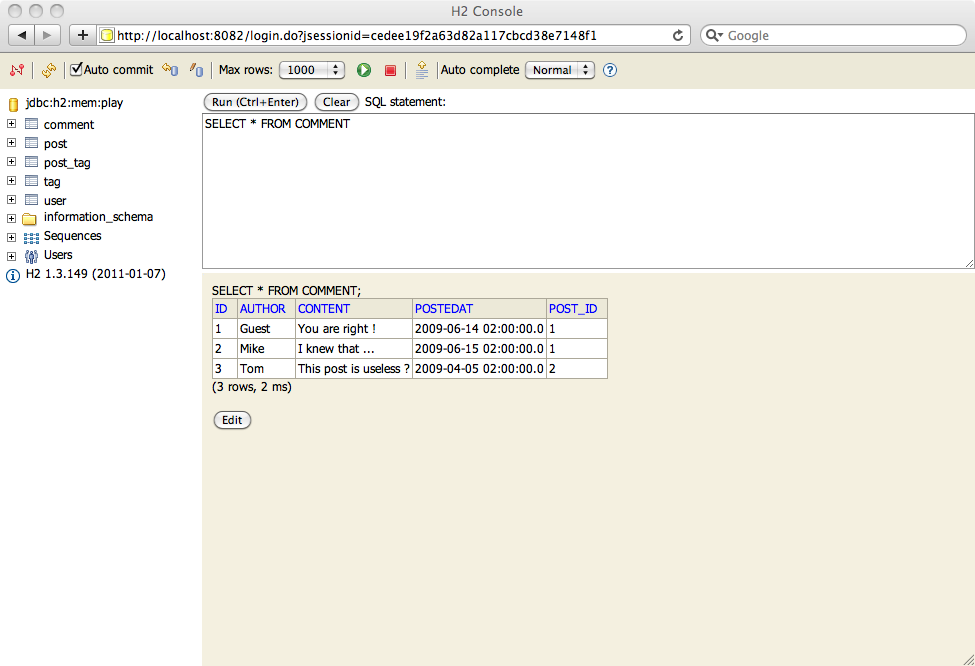Expand the post_tag table node
This screenshot has height=666, width=975.
[x=11, y=162]
